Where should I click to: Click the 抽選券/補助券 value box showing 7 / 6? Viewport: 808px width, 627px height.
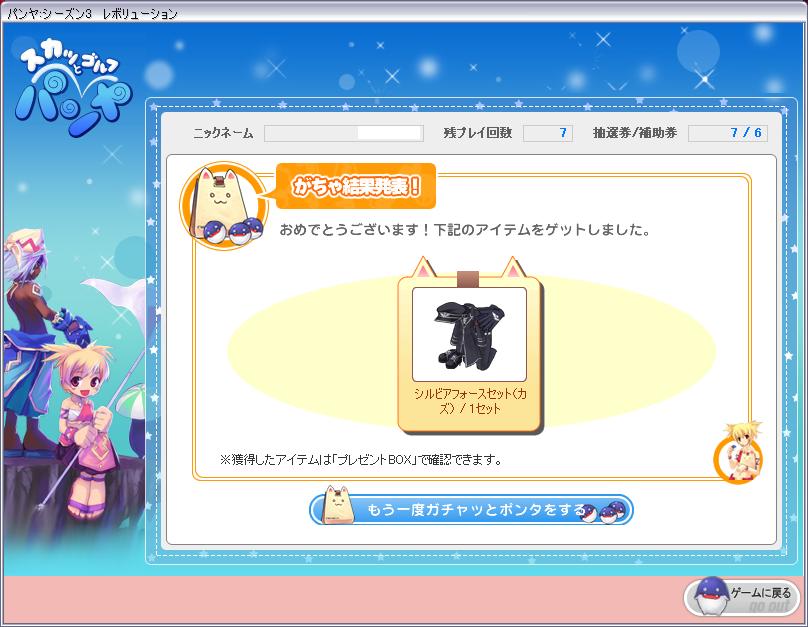pyautogui.click(x=728, y=133)
